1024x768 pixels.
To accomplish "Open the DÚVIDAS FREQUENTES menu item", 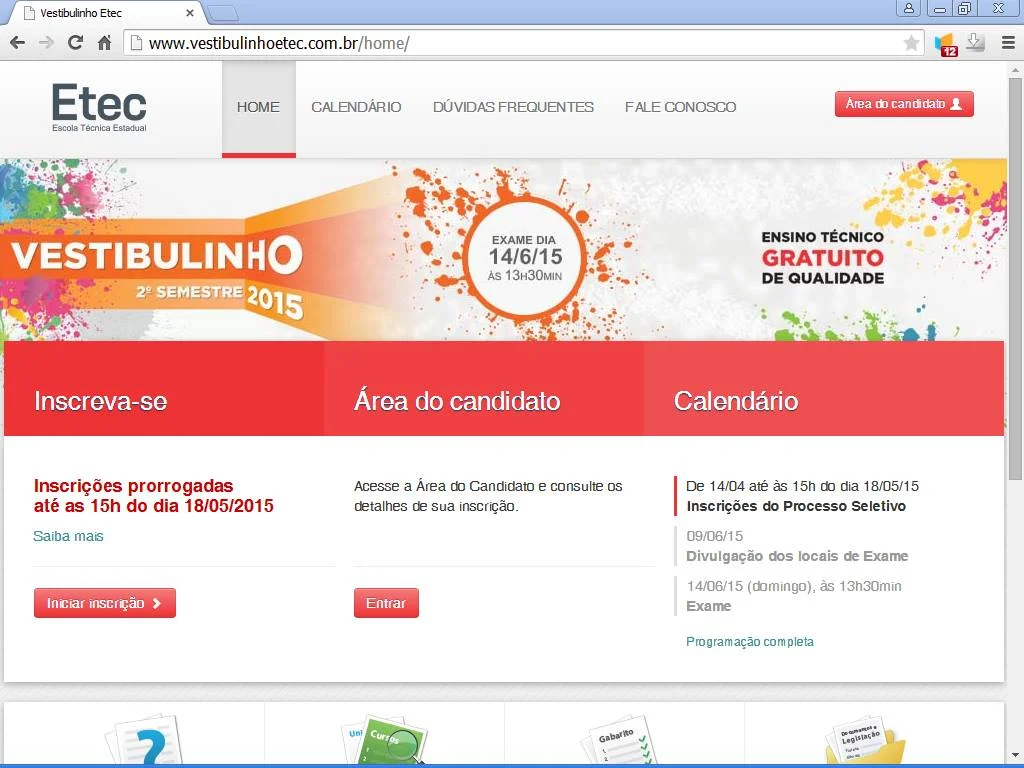I will point(513,107).
